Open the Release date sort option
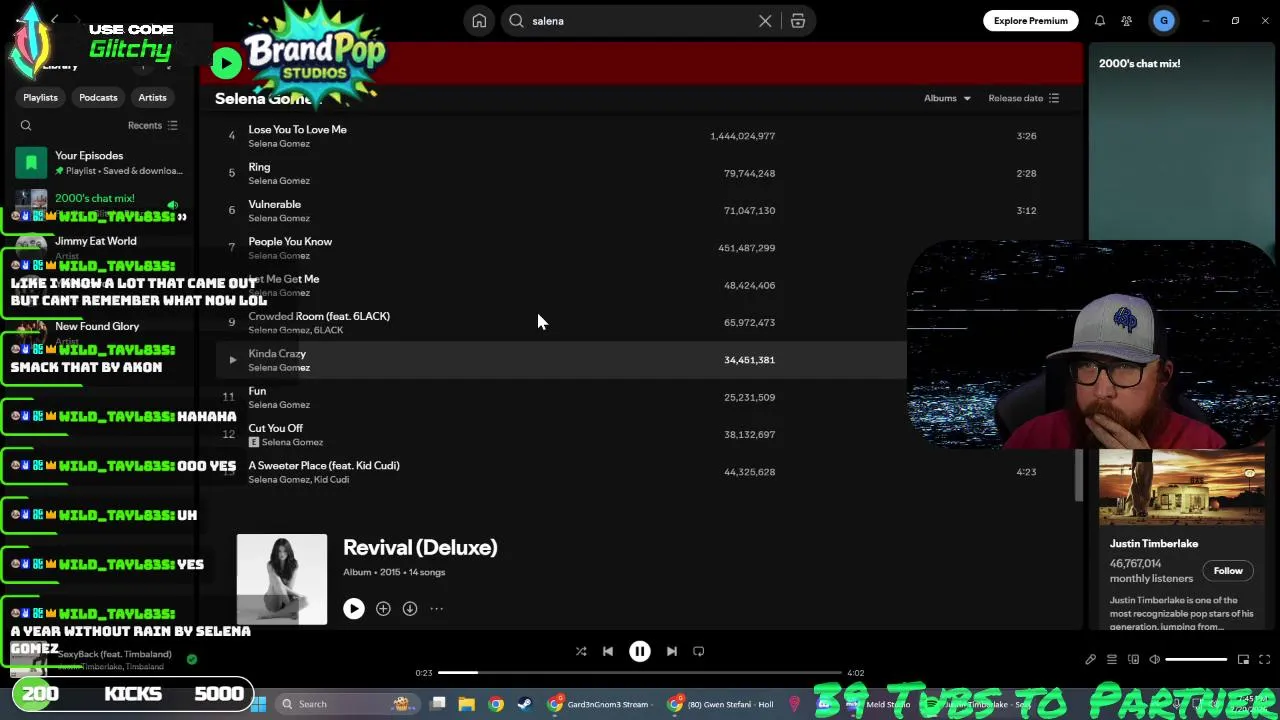 tap(1023, 98)
